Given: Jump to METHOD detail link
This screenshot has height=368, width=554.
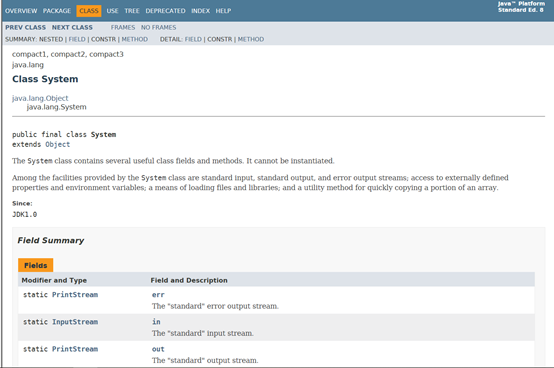Looking at the screenshot, I should pyautogui.click(x=251, y=39).
